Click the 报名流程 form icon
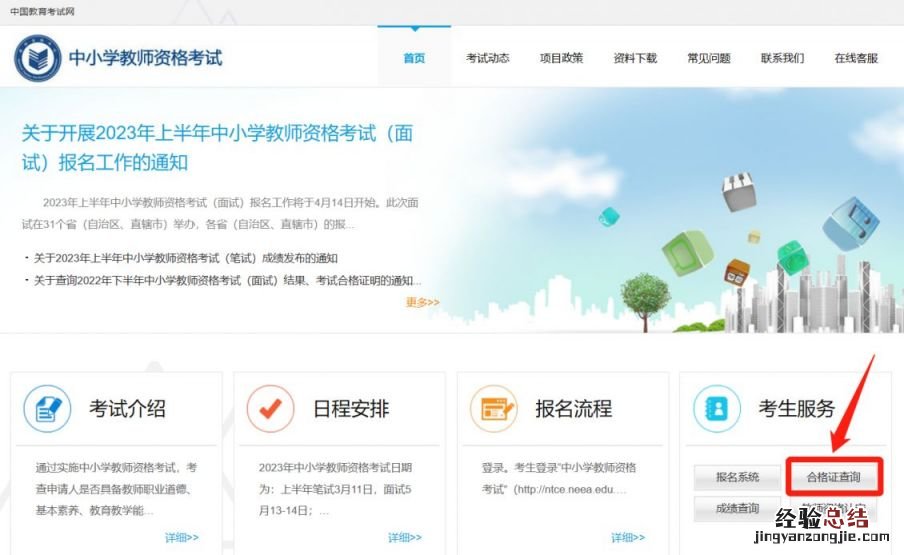 [494, 409]
